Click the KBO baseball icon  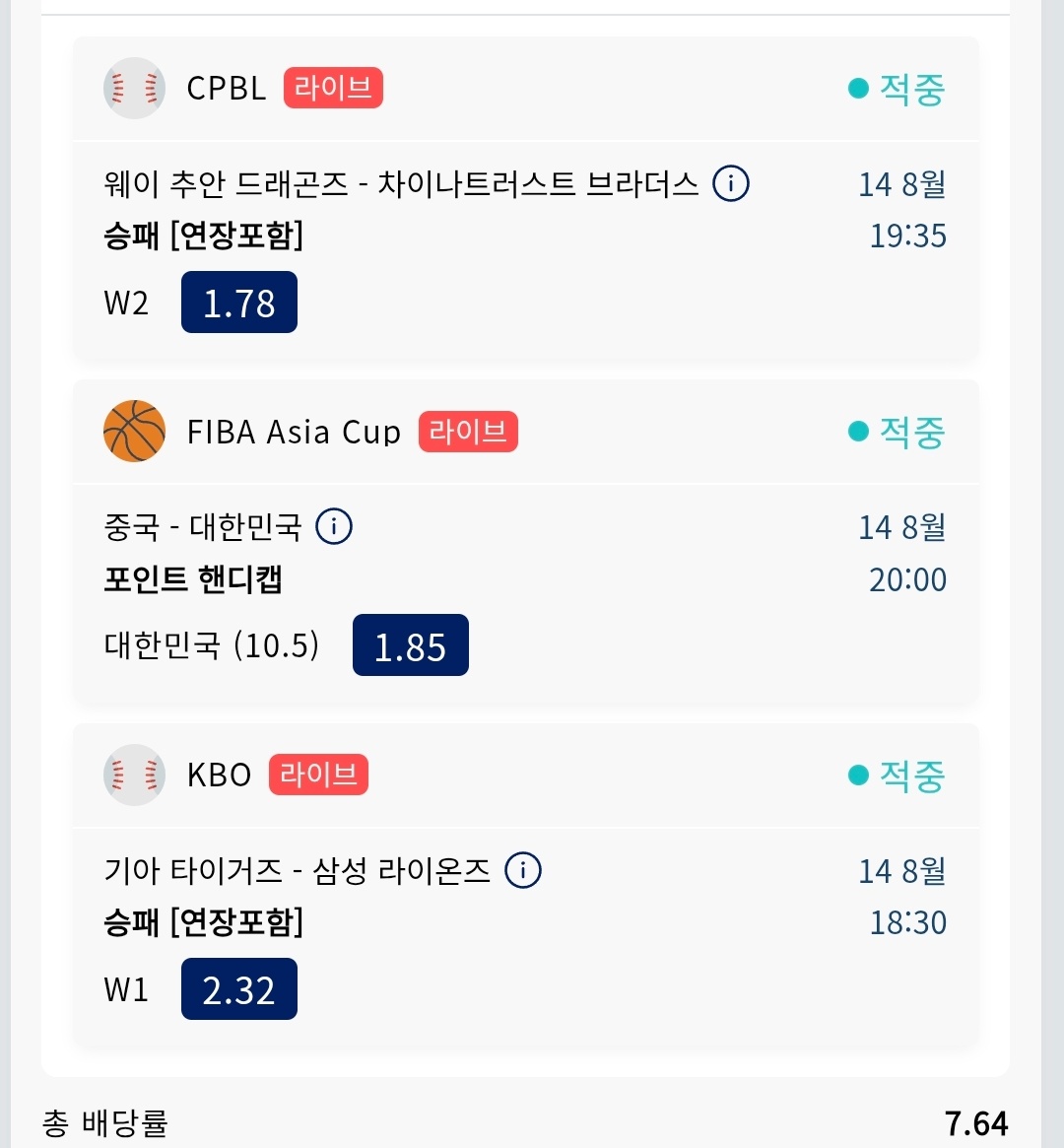coord(134,775)
